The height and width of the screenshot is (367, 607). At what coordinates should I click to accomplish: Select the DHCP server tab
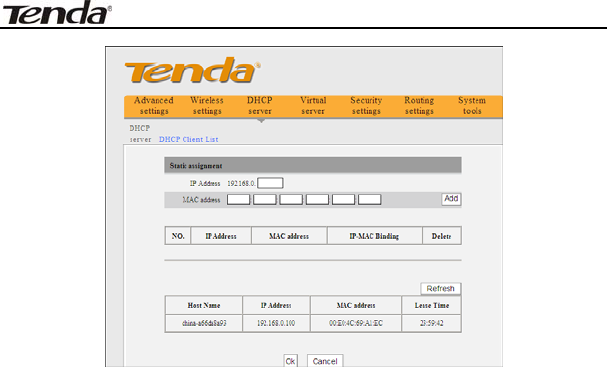[x=260, y=106]
